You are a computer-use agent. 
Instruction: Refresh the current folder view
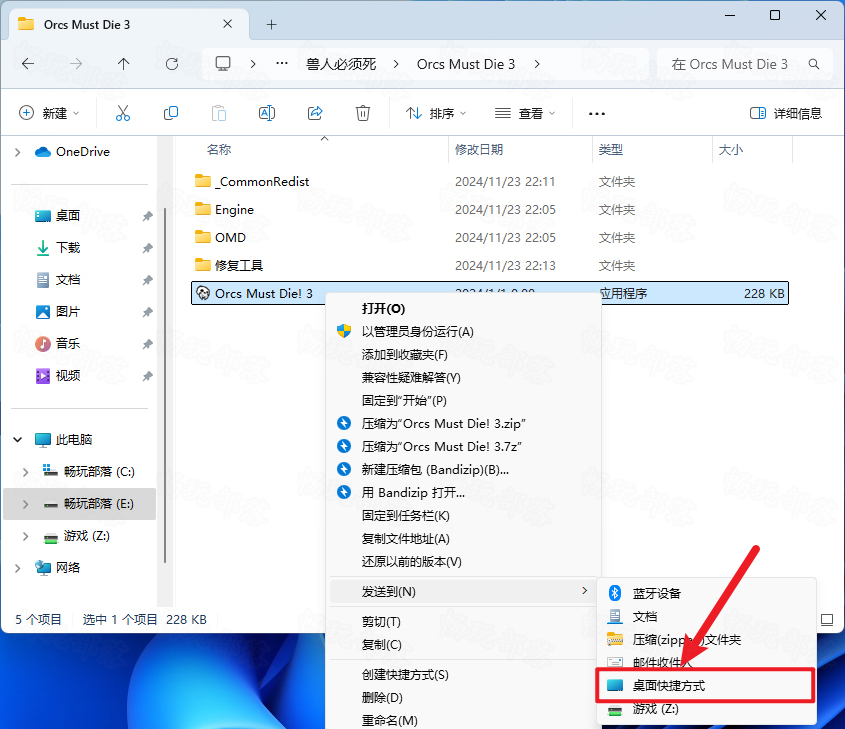[x=172, y=64]
